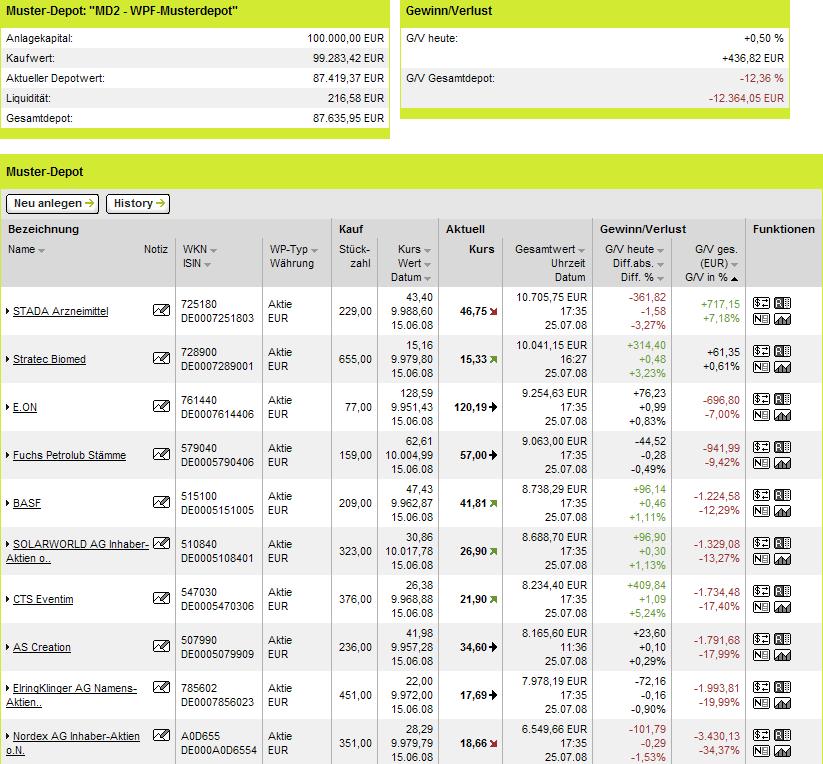The image size is (823, 764).
Task: Sort by purchase Kurs column arrow
Action: pos(428,251)
